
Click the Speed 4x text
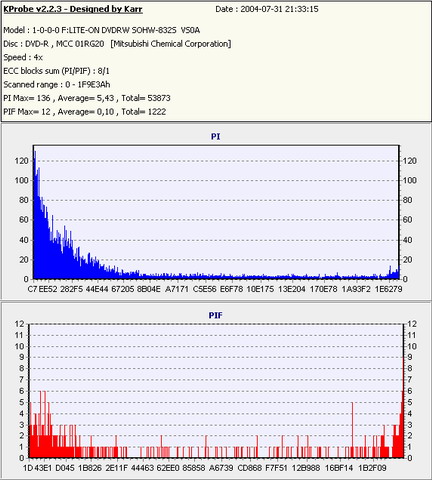pyautogui.click(x=23, y=57)
